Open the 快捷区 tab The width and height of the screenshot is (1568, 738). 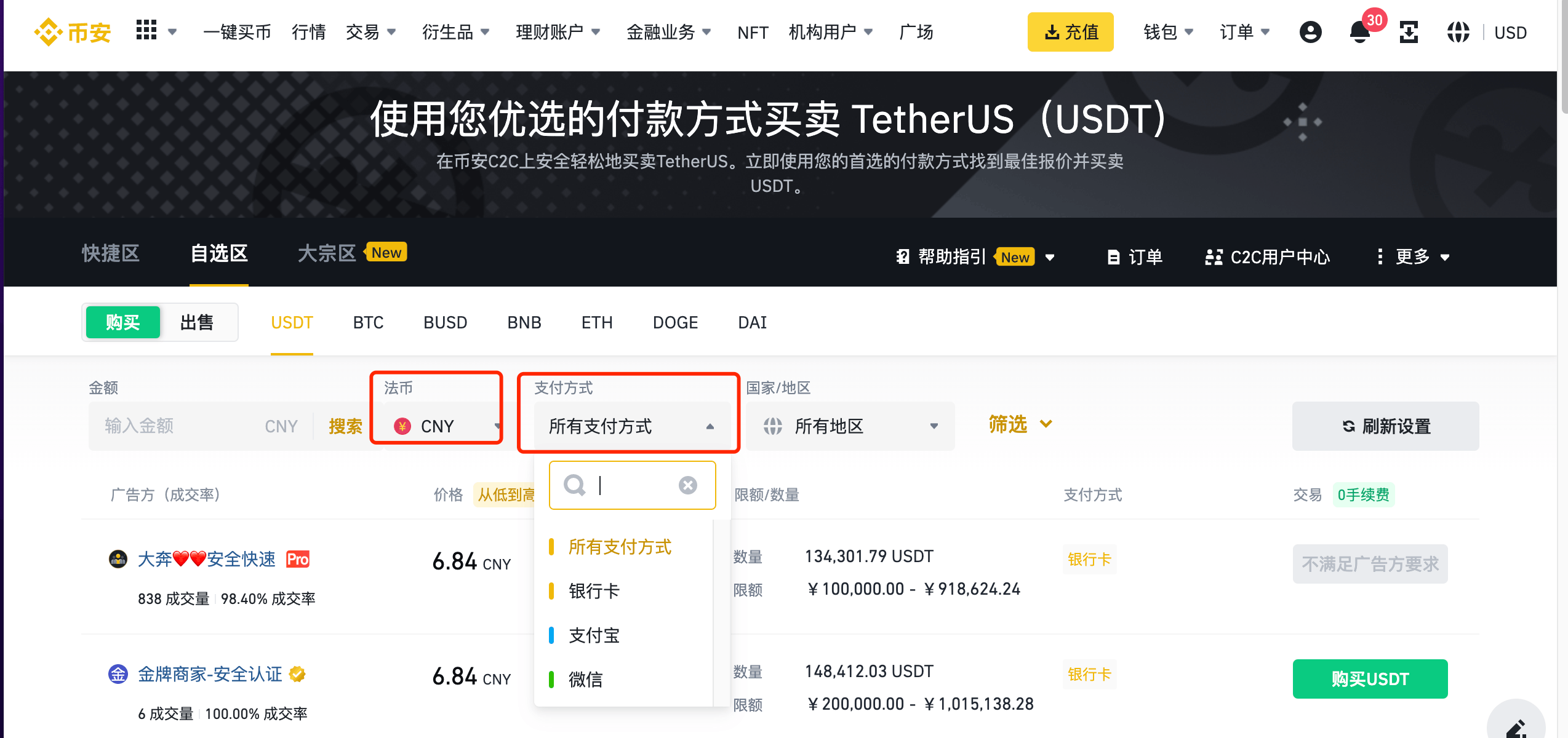111,253
